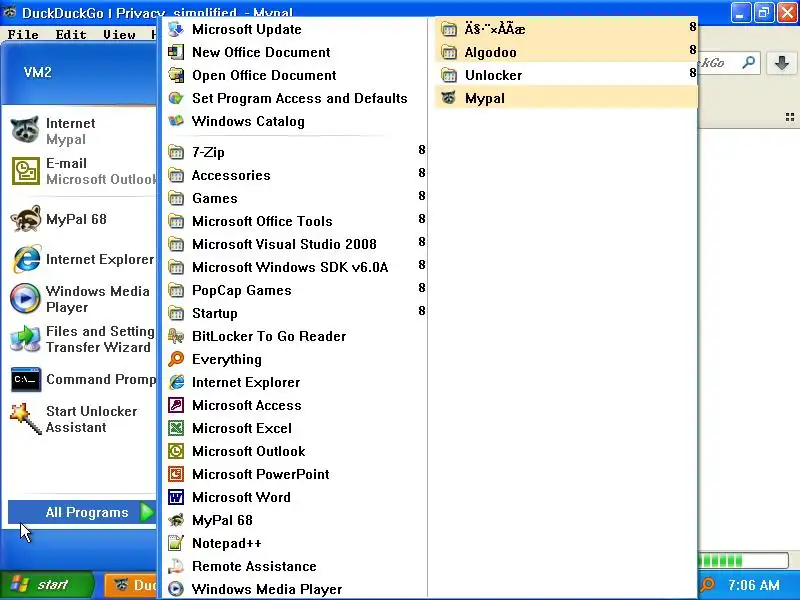
Task: Launch Windows Media Player from programs list
Action: point(293,589)
